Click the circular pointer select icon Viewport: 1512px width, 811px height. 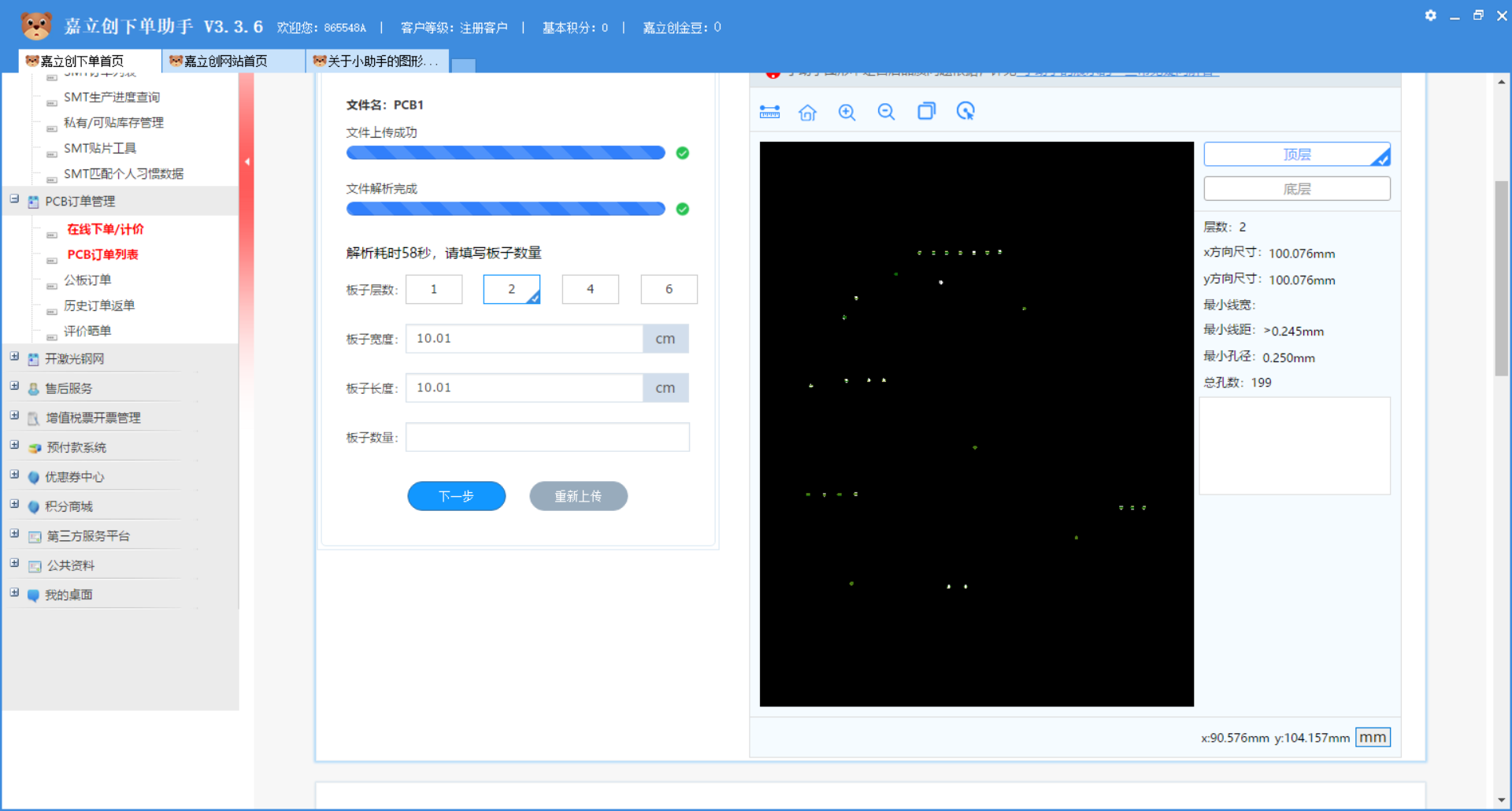(965, 111)
